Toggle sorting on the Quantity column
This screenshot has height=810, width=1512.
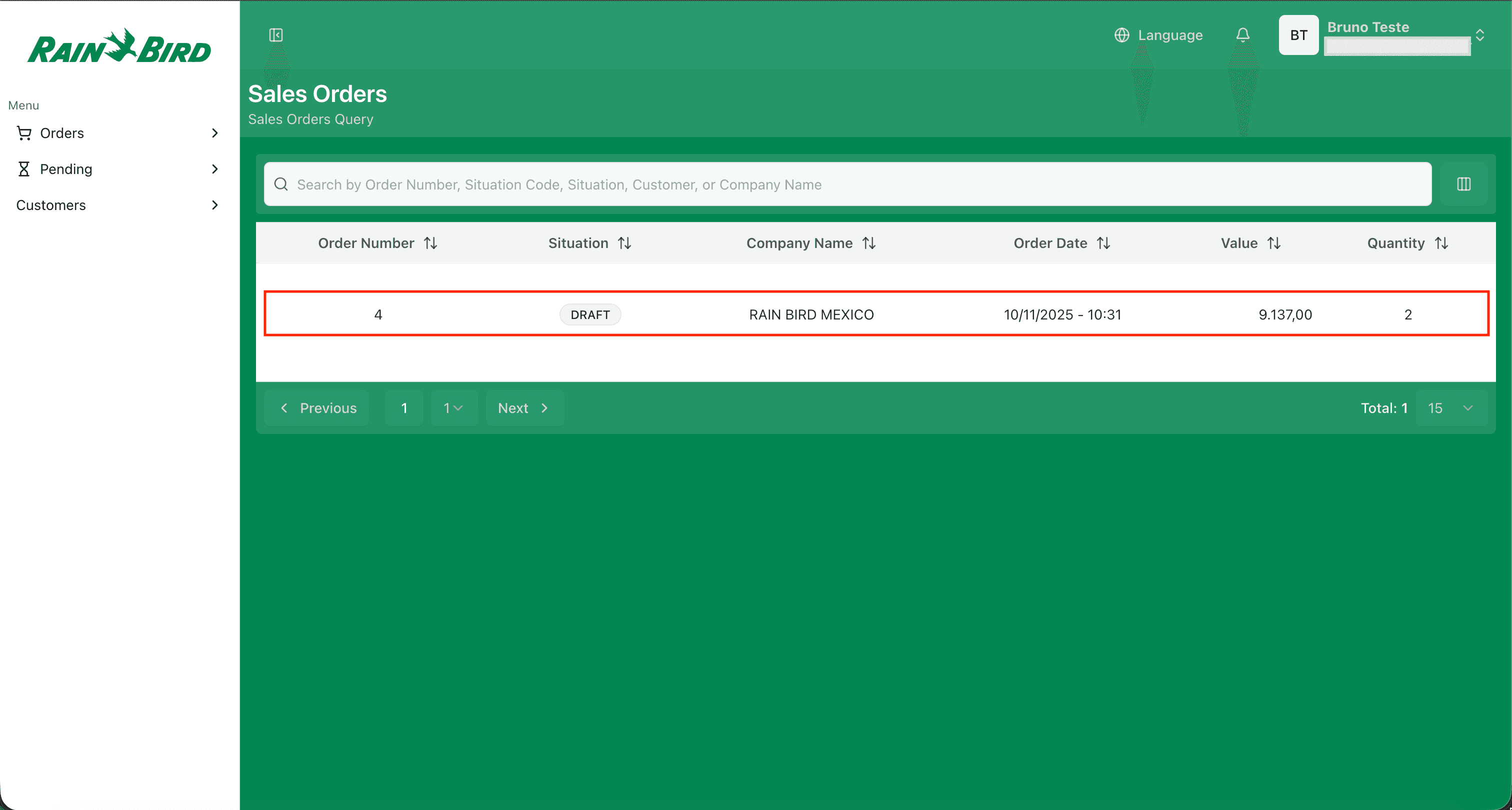(1441, 243)
